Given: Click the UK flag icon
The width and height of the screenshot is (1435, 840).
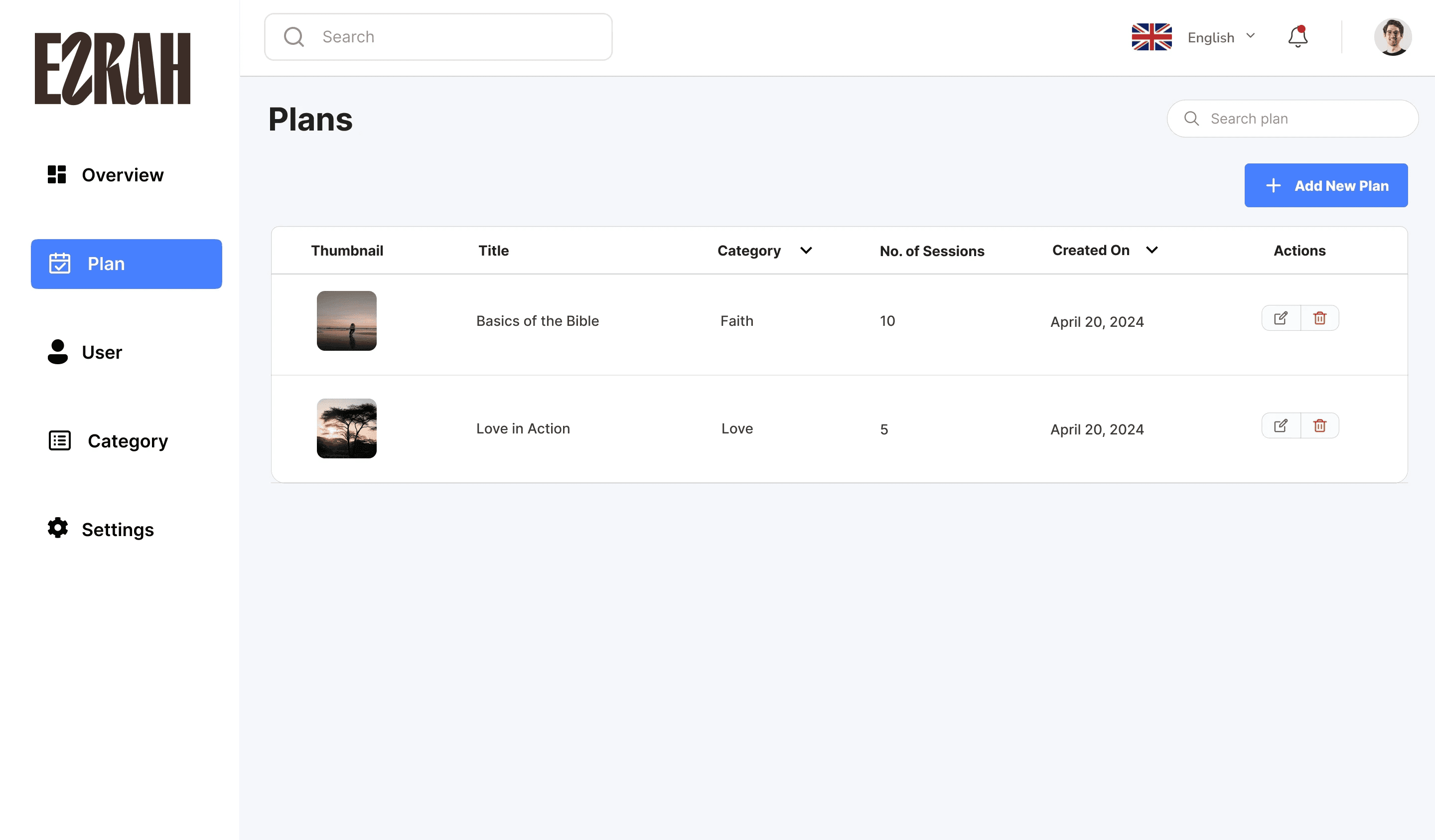Looking at the screenshot, I should 1151,37.
